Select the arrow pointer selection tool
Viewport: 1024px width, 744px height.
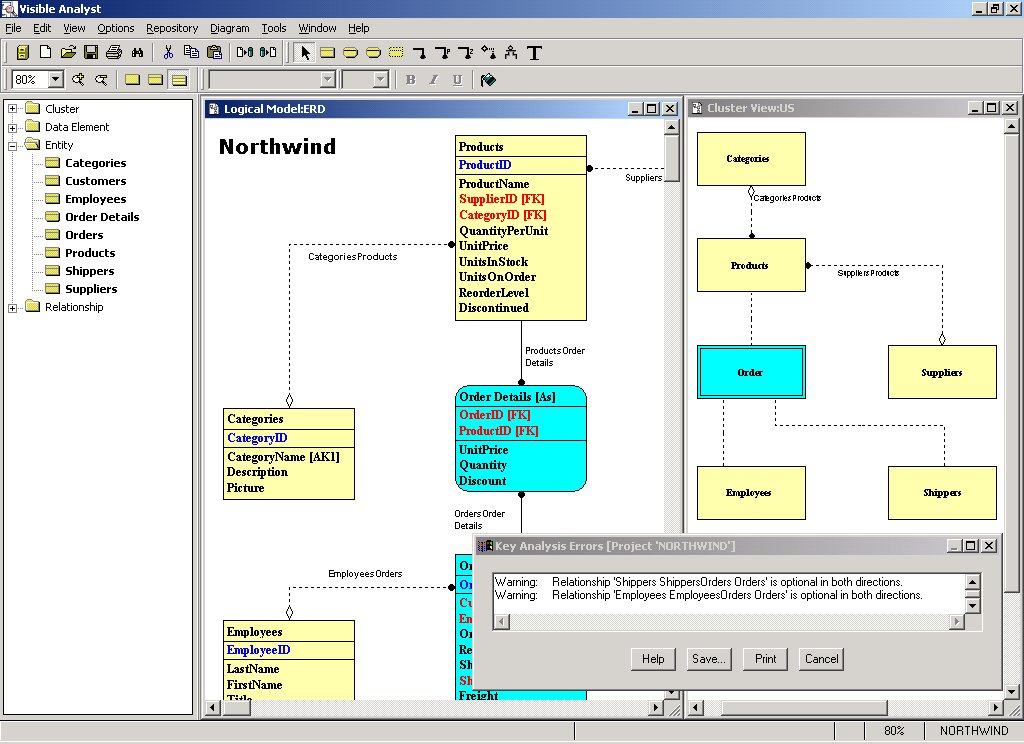coord(305,52)
